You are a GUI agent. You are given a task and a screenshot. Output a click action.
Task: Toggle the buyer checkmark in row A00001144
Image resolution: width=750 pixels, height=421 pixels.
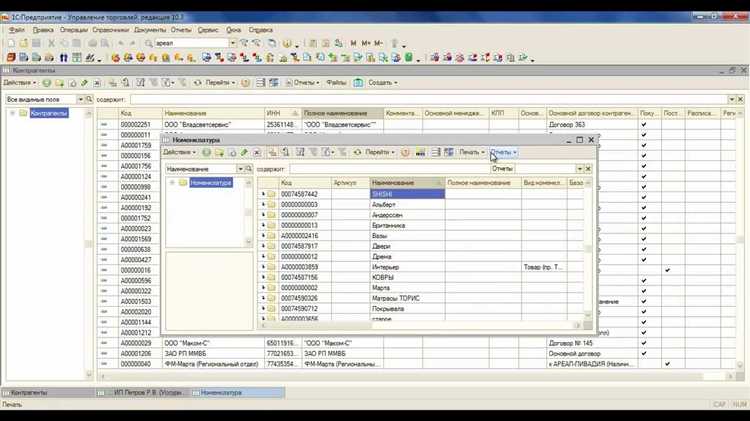pyautogui.click(x=644, y=322)
